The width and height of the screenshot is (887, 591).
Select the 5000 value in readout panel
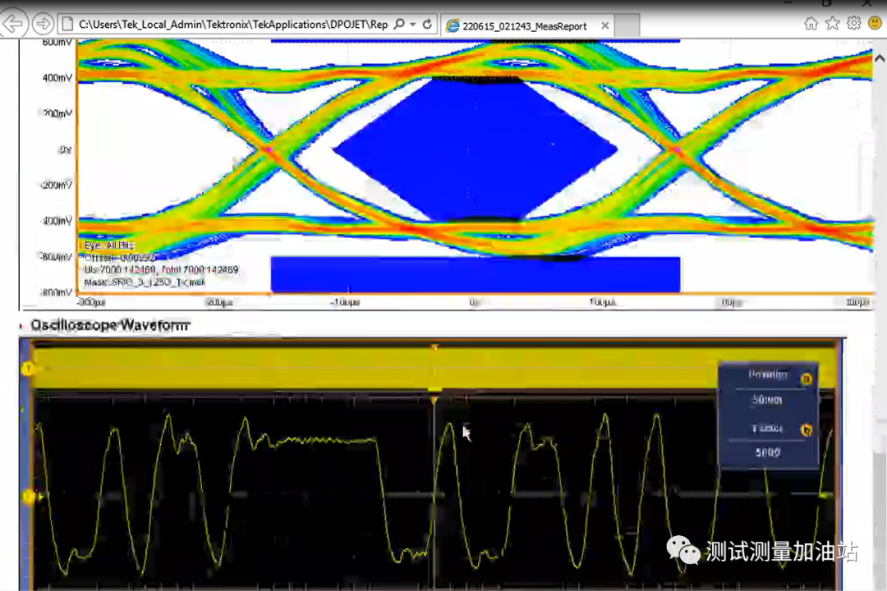coord(768,452)
